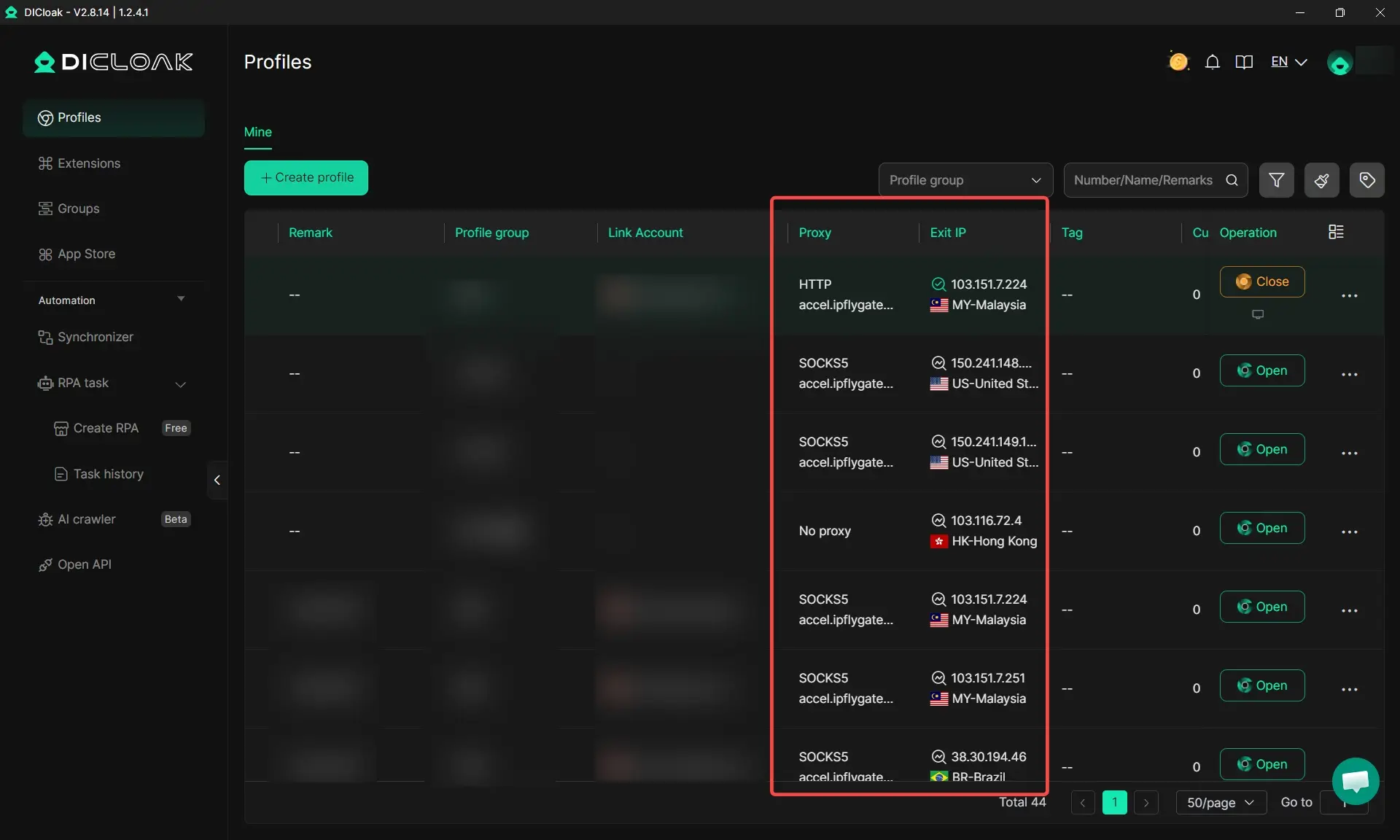Image resolution: width=1400 pixels, height=840 pixels.
Task: Open the live chat support bubble
Action: (x=1355, y=782)
